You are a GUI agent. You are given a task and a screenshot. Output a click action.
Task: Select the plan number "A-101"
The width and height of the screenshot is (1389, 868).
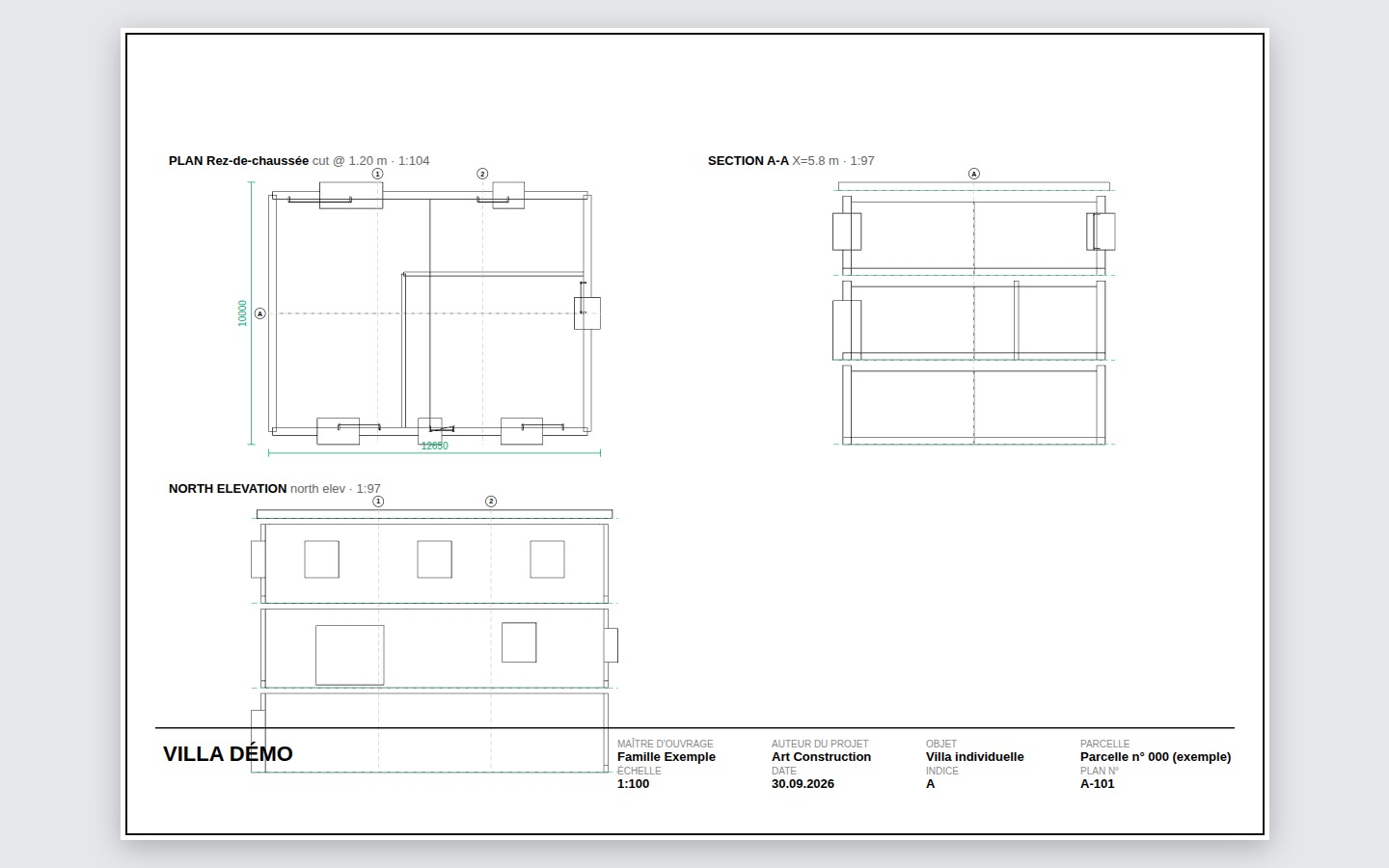pos(1098,784)
